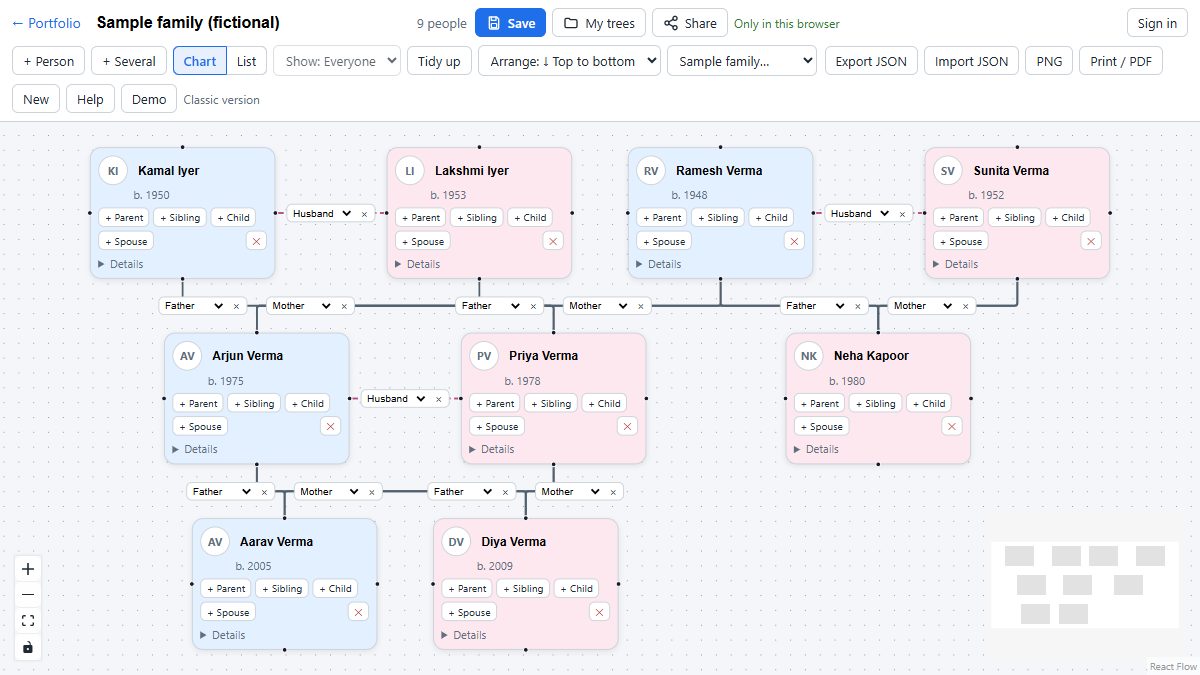Click Export JSON

[871, 61]
